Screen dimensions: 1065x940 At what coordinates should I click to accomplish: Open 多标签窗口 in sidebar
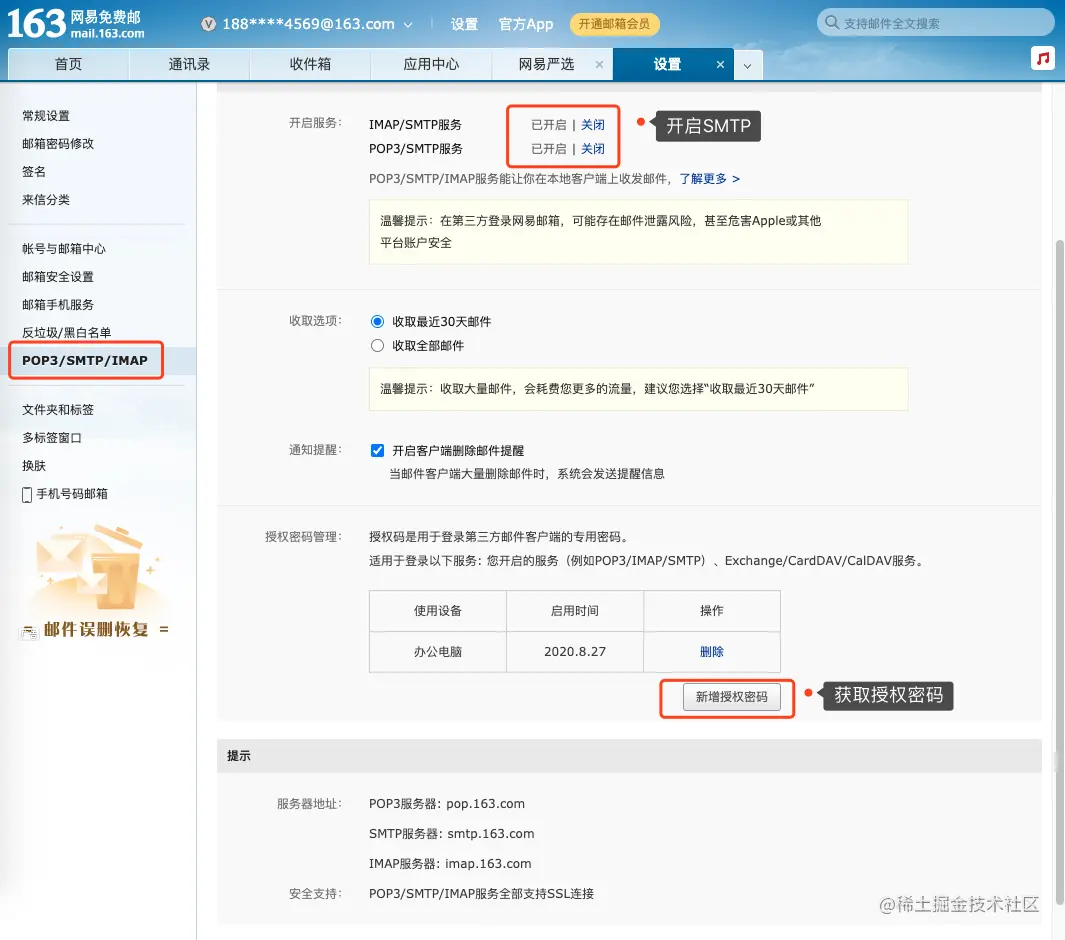(x=52, y=438)
